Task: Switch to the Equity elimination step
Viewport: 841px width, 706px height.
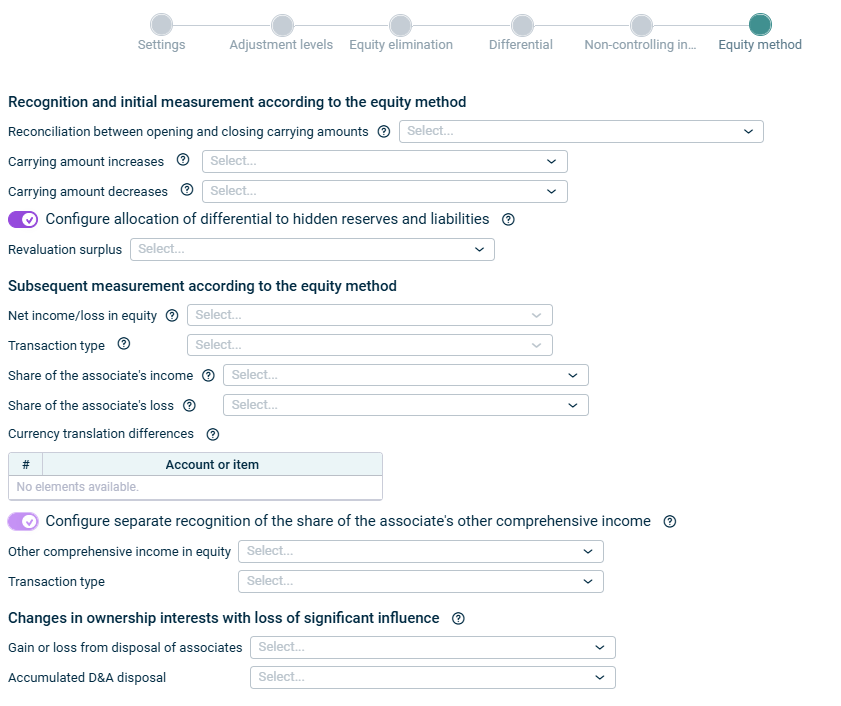Action: click(400, 26)
